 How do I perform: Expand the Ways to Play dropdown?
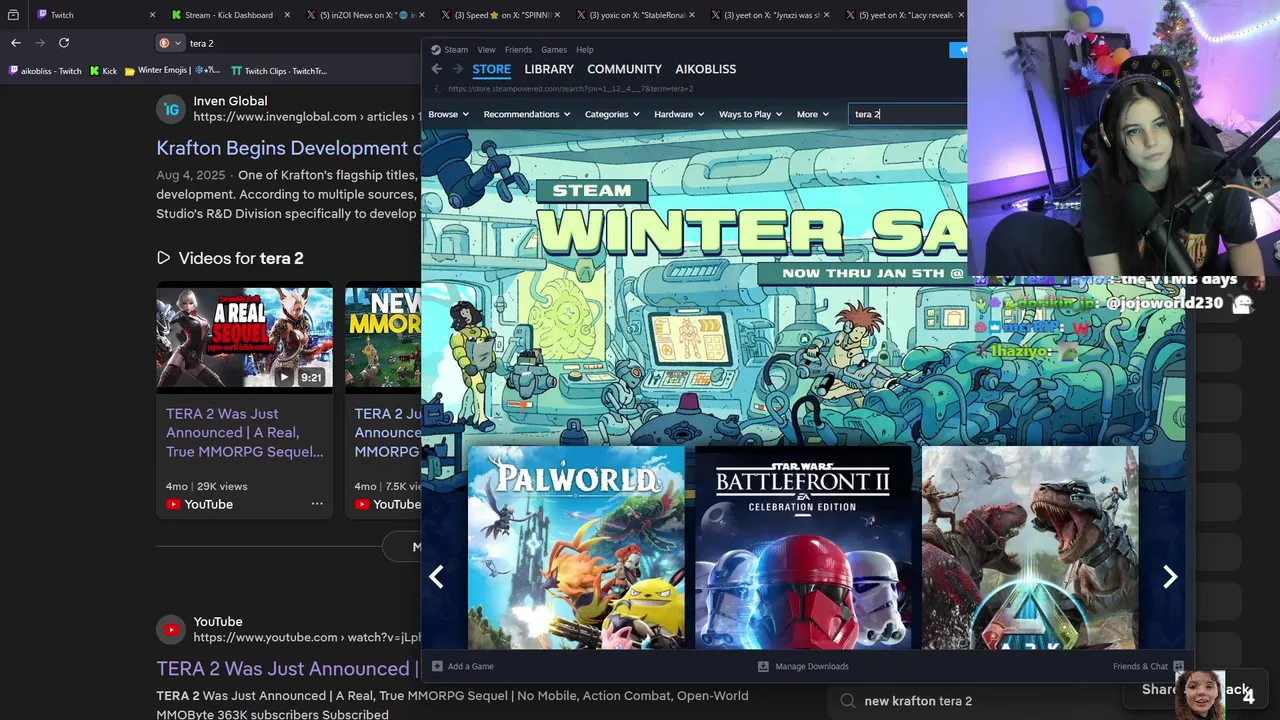[750, 114]
